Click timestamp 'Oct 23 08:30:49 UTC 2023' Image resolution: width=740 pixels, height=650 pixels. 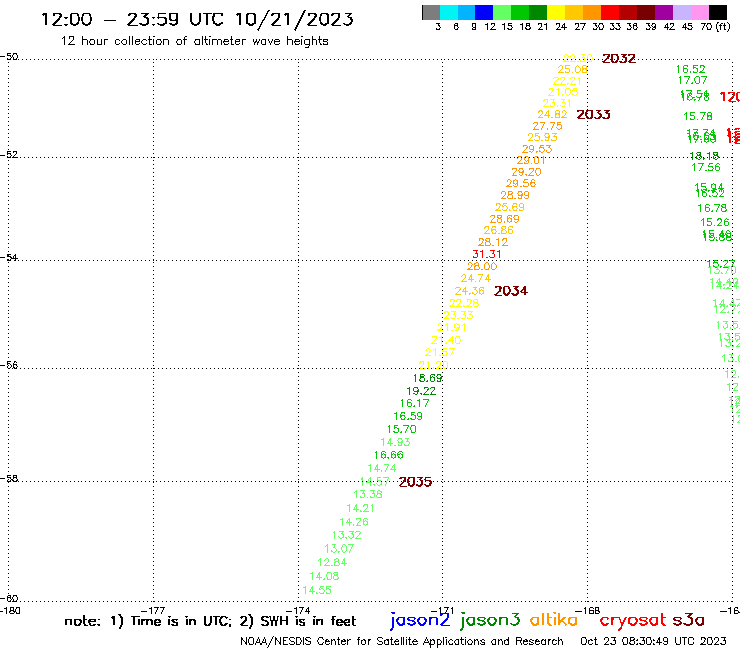[653, 642]
